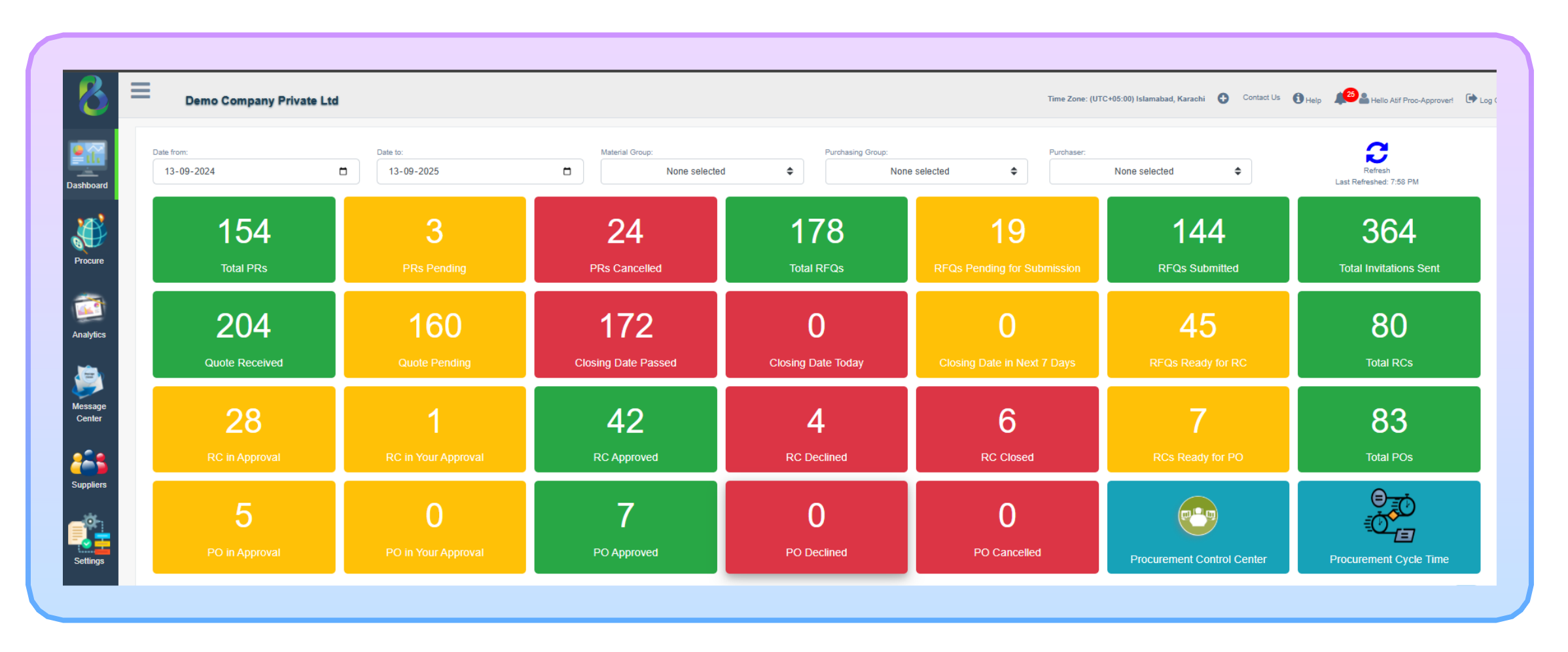Open calendar picker for Date from
Screen dimensions: 1568x652
pos(343,172)
